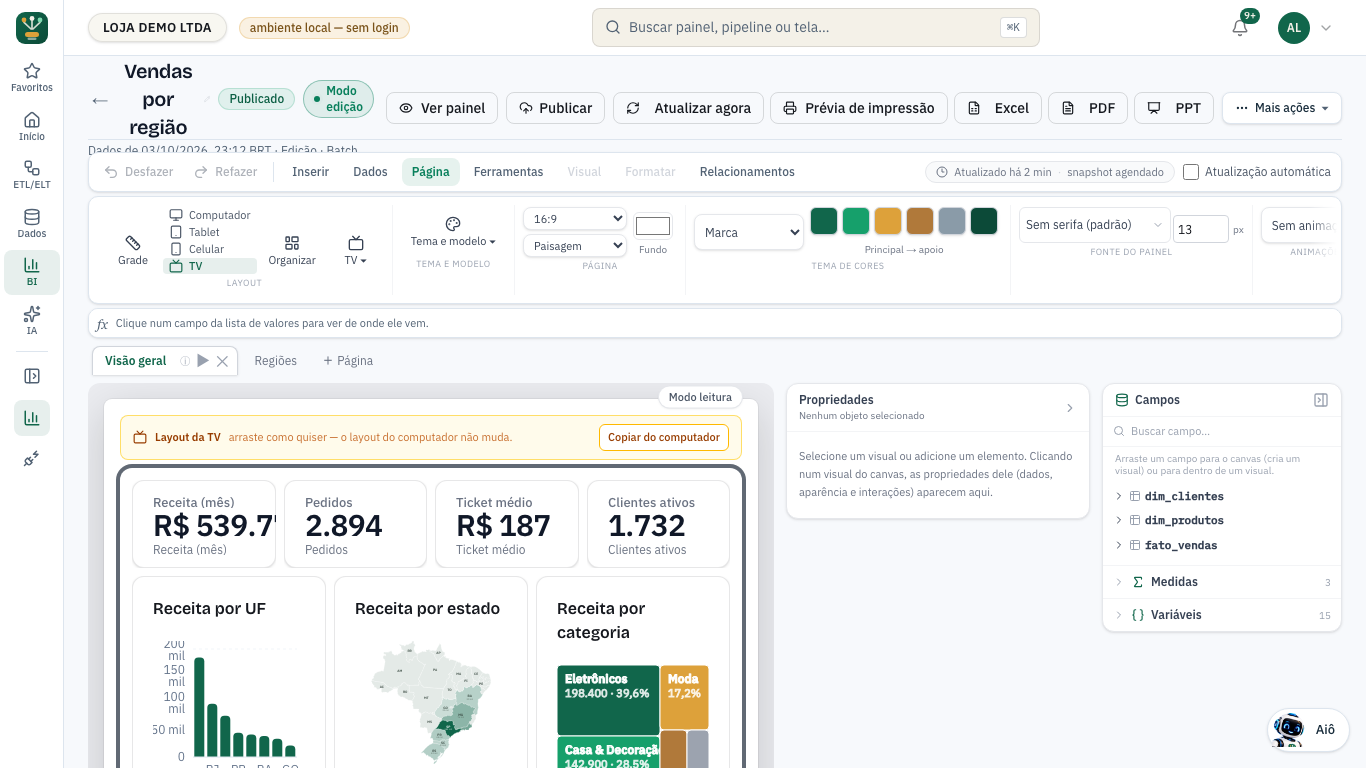Select the TV layout option in list
The image size is (1366, 768).
(x=210, y=266)
